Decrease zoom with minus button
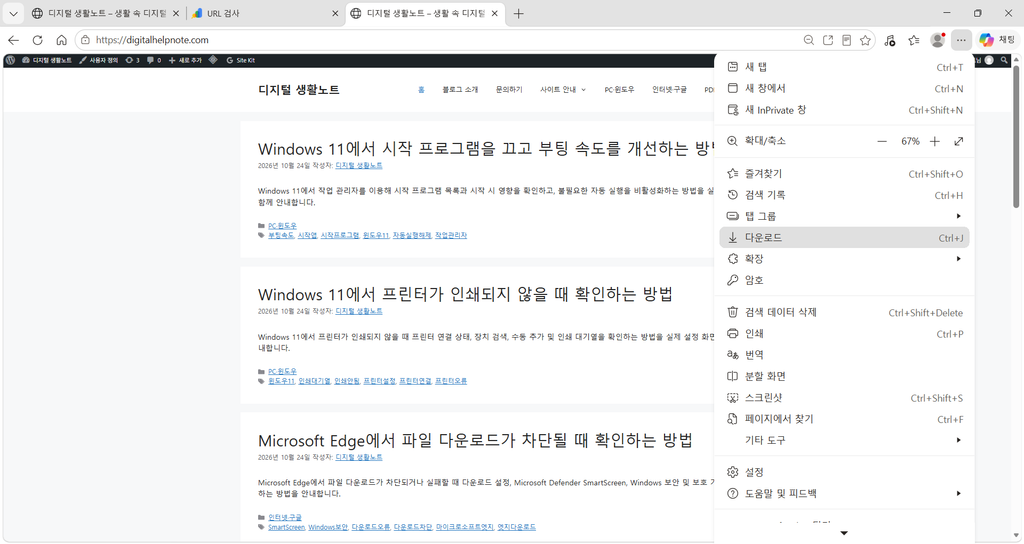1024x544 pixels. click(882, 141)
